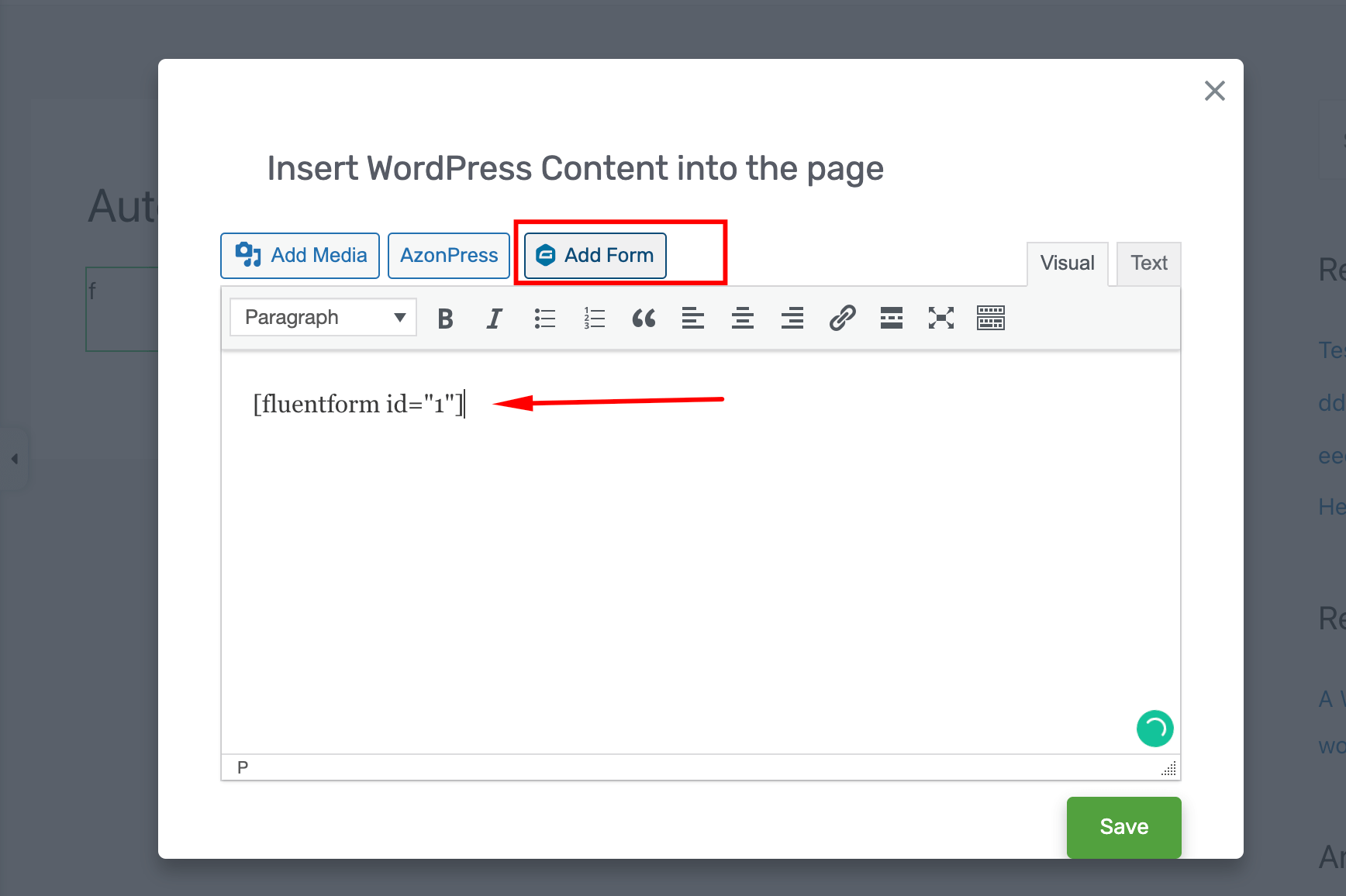Enter fullscreen editor mode
1346x896 pixels.
click(941, 319)
